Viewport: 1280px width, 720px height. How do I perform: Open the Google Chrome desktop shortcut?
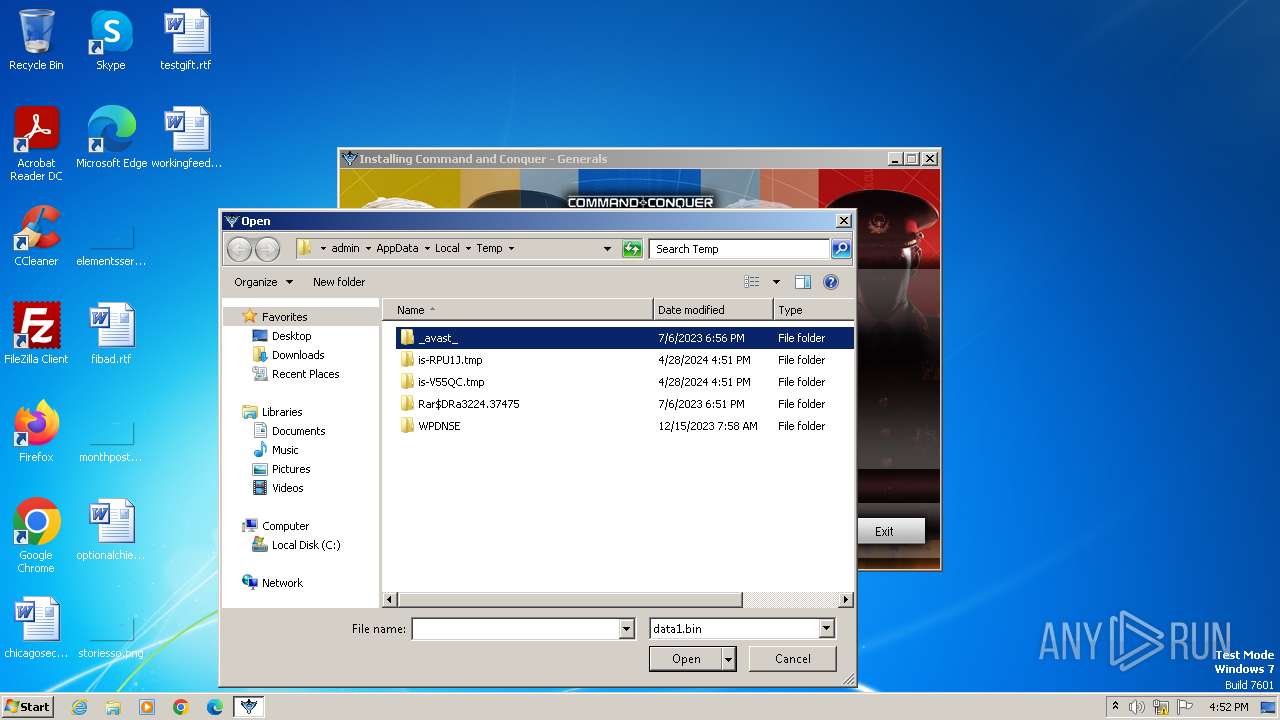pos(36,536)
